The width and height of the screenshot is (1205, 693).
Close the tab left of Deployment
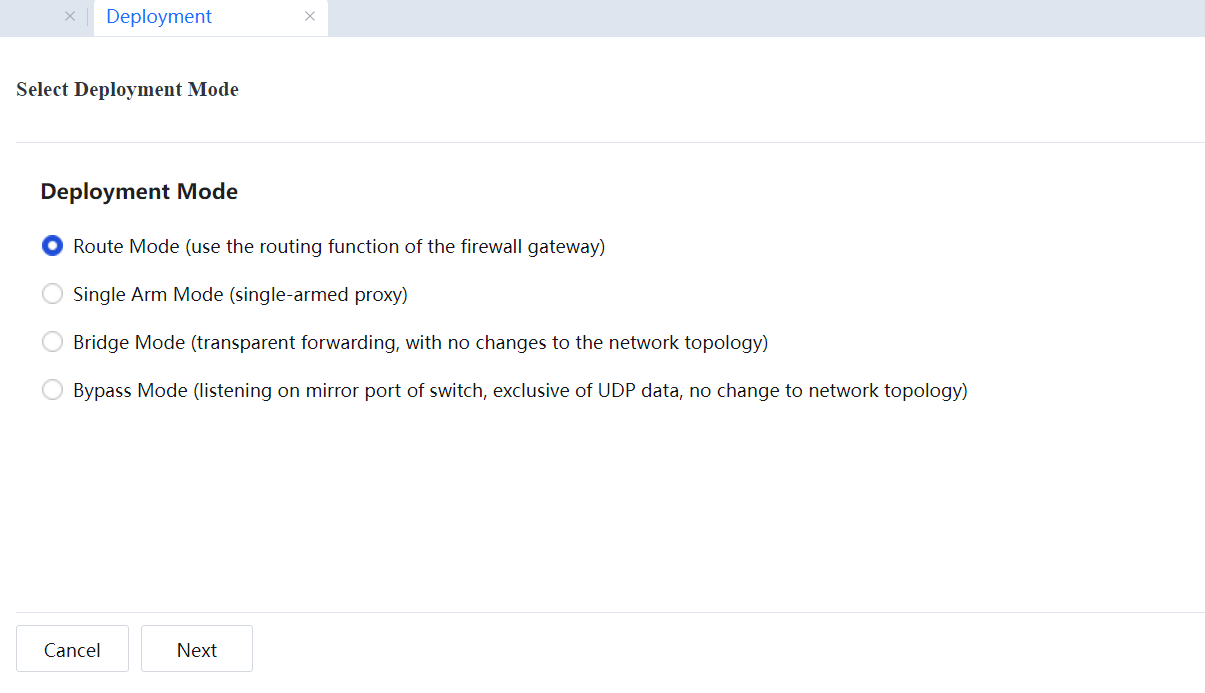point(70,17)
